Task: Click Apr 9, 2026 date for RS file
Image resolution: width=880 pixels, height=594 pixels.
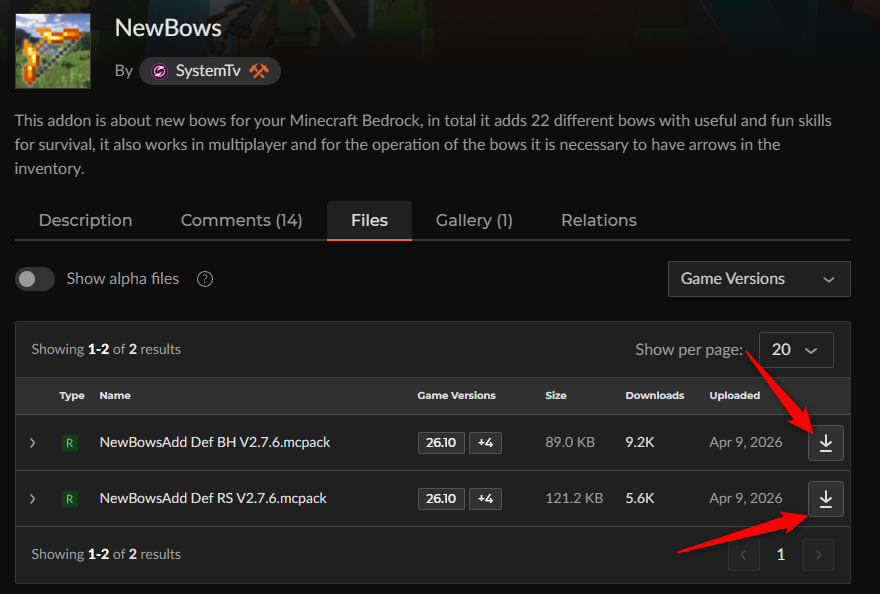Action: [745, 499]
